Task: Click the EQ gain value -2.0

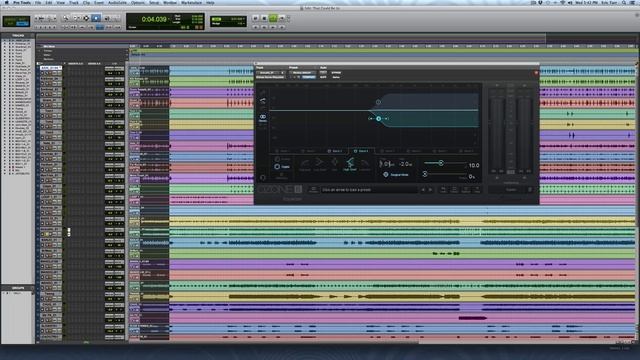Action: [x=405, y=164]
